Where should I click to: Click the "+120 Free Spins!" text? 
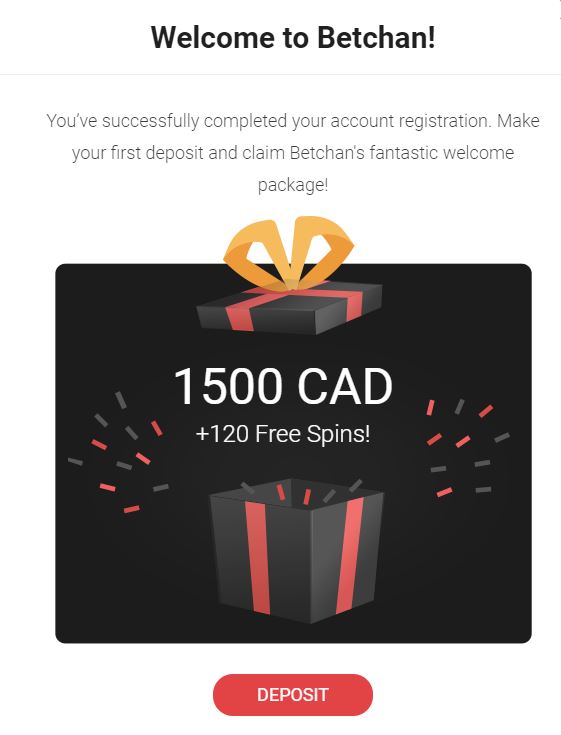283,434
